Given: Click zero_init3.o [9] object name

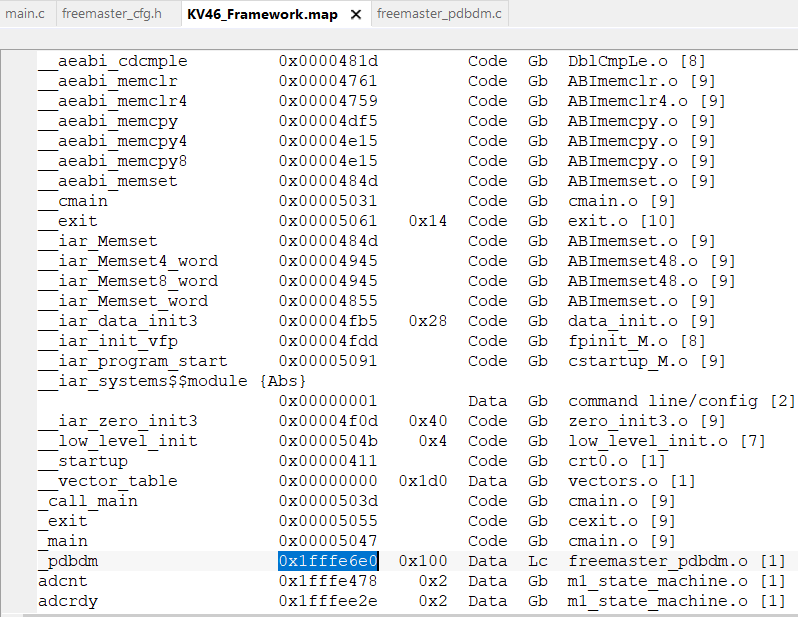Looking at the screenshot, I should [x=647, y=421].
